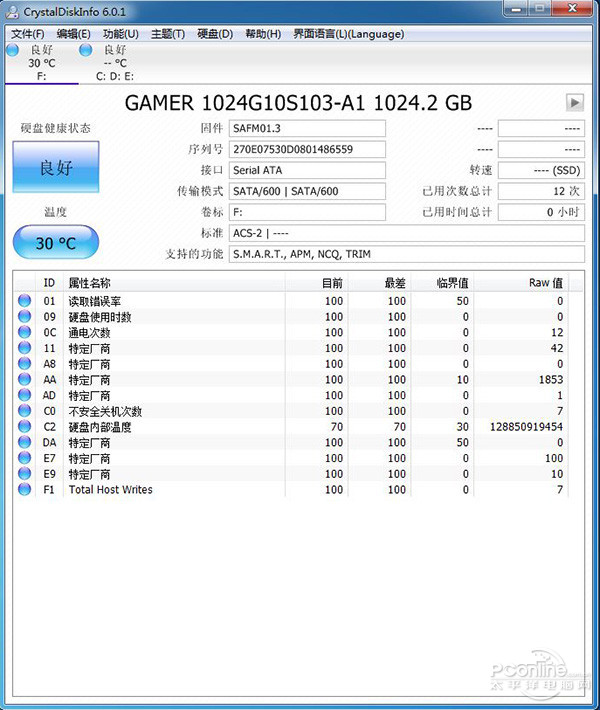Select the C: D: E: disk tab
The width and height of the screenshot is (600, 710).
(115, 63)
